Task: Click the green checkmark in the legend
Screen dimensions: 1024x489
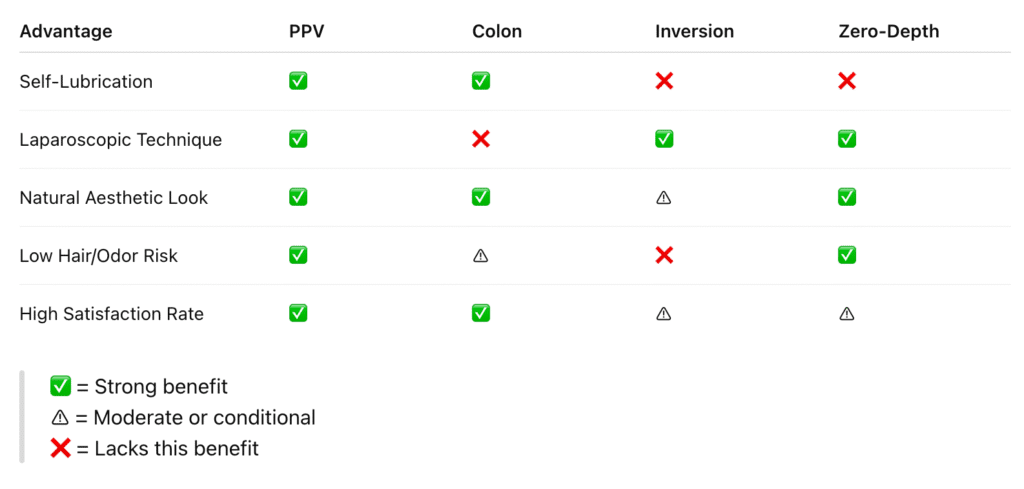Action: click(x=60, y=386)
